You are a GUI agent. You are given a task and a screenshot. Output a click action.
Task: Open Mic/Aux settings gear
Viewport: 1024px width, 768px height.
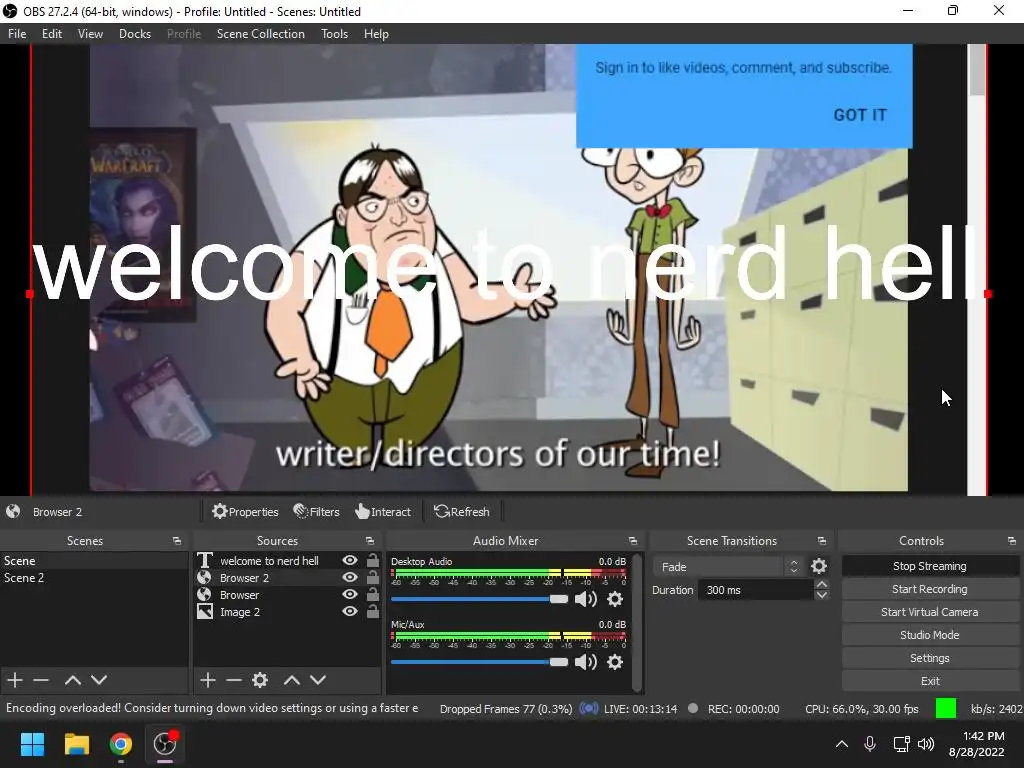click(615, 662)
